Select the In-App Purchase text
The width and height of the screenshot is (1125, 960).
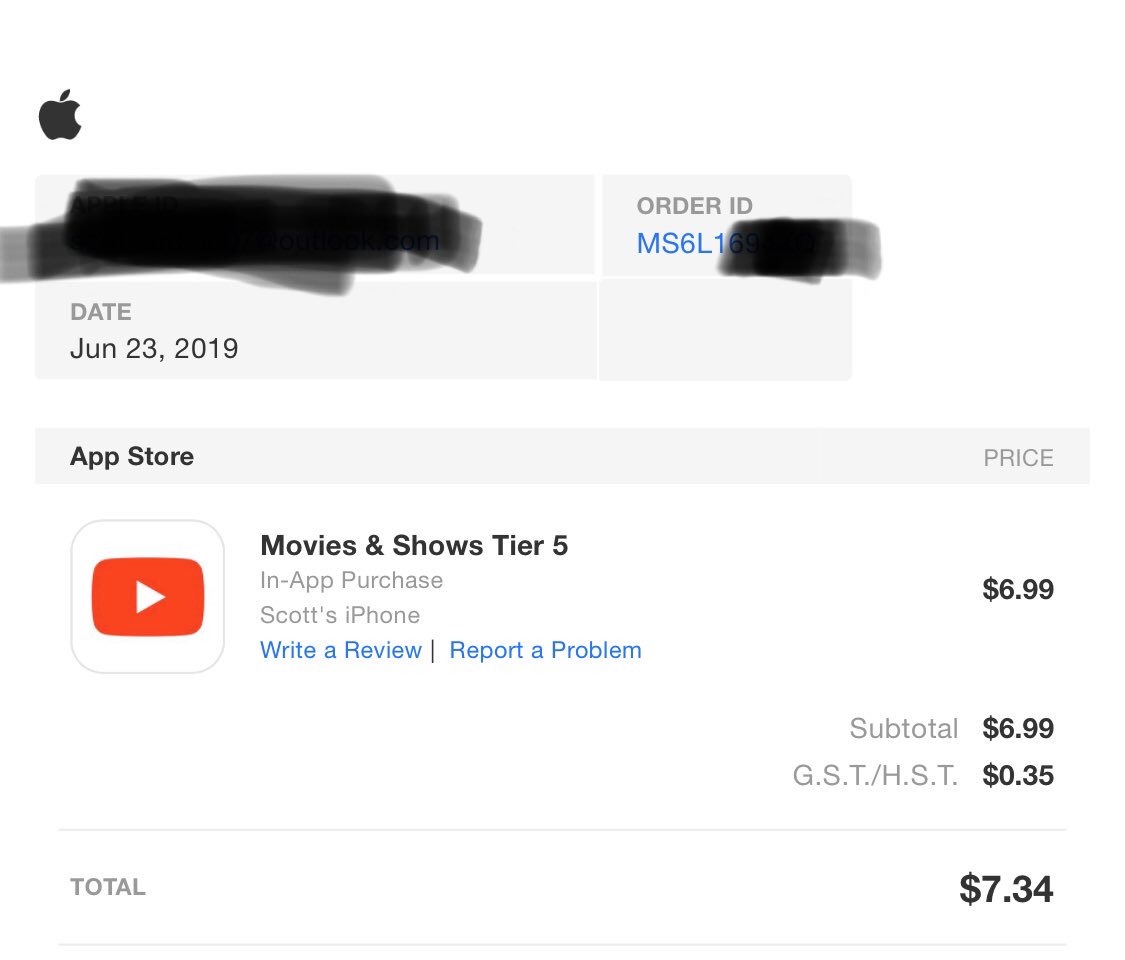[x=351, y=580]
